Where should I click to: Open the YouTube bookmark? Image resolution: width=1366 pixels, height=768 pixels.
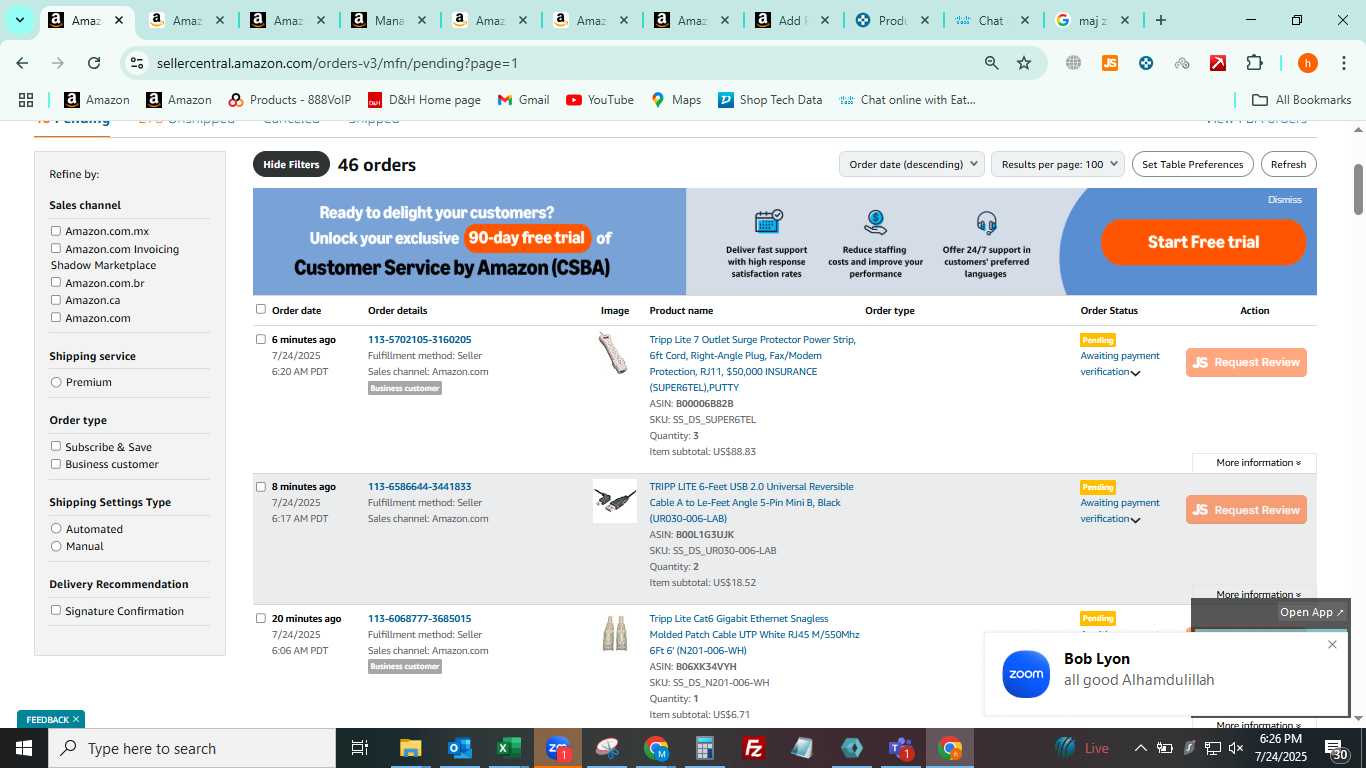599,100
